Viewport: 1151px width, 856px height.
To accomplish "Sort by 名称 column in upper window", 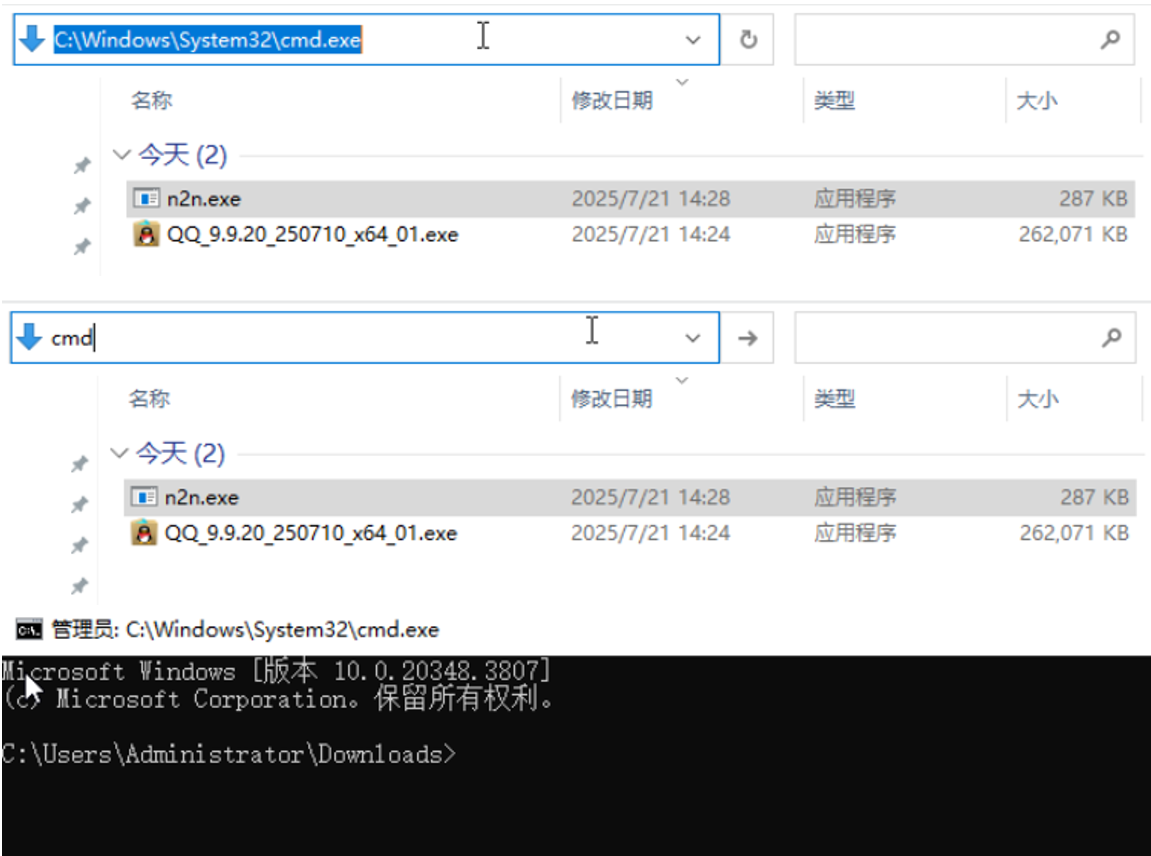I will click(x=152, y=100).
